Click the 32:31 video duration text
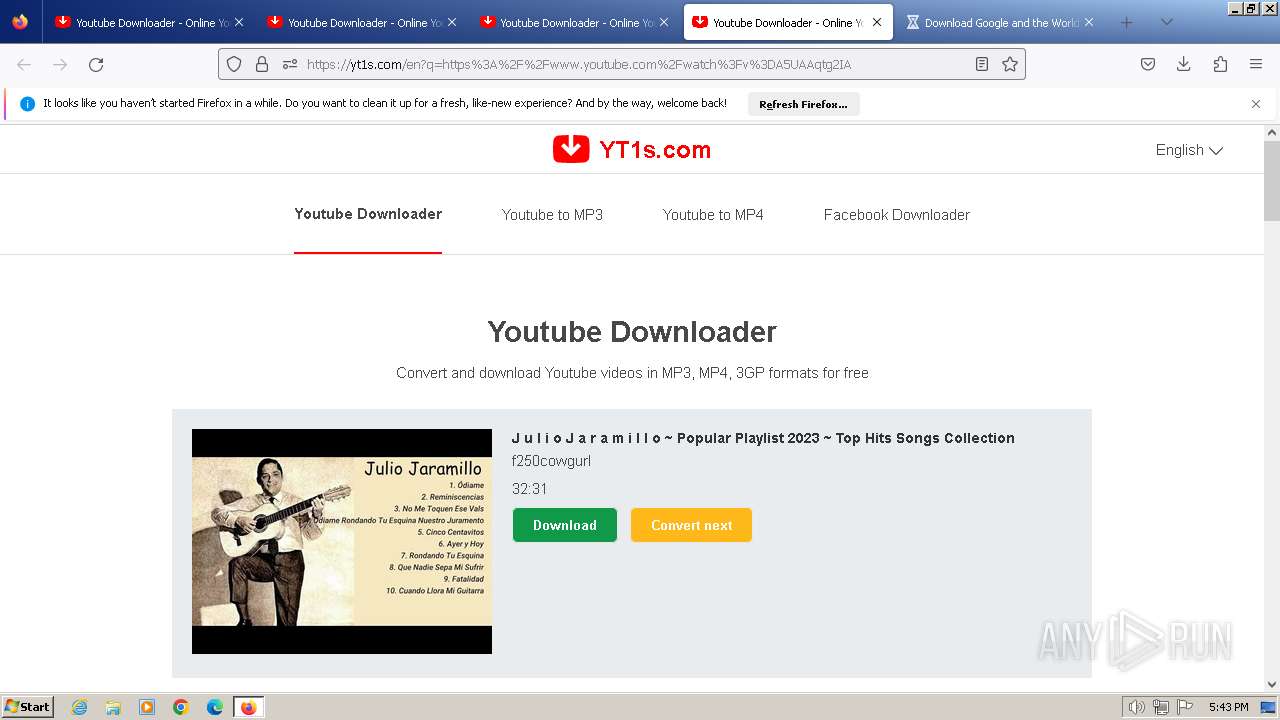The height and width of the screenshot is (720, 1280). 529,489
